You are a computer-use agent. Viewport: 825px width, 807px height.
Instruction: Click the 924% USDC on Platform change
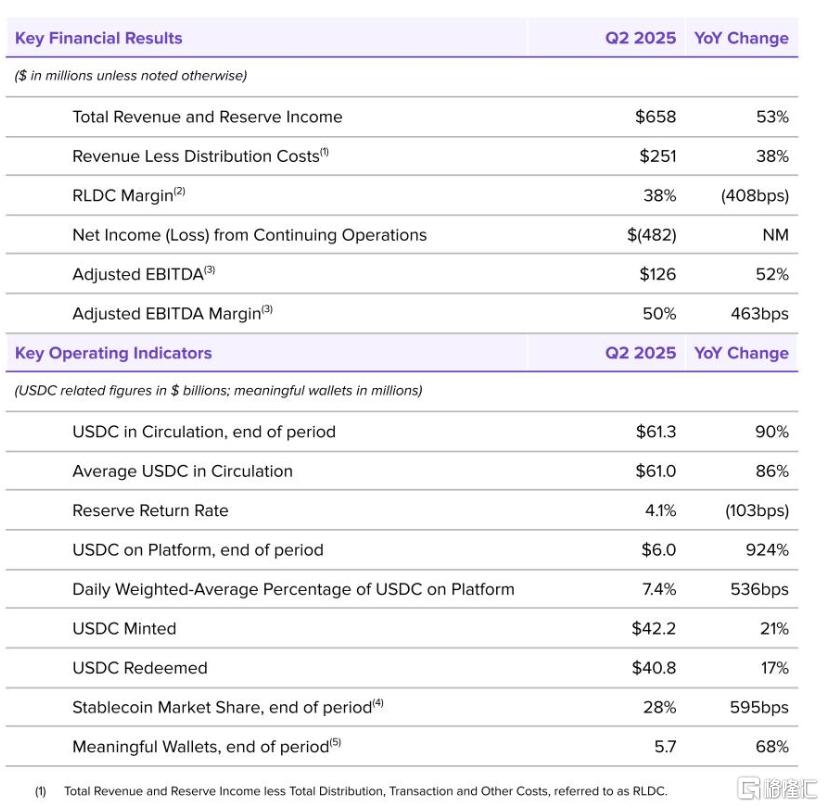[x=767, y=550]
